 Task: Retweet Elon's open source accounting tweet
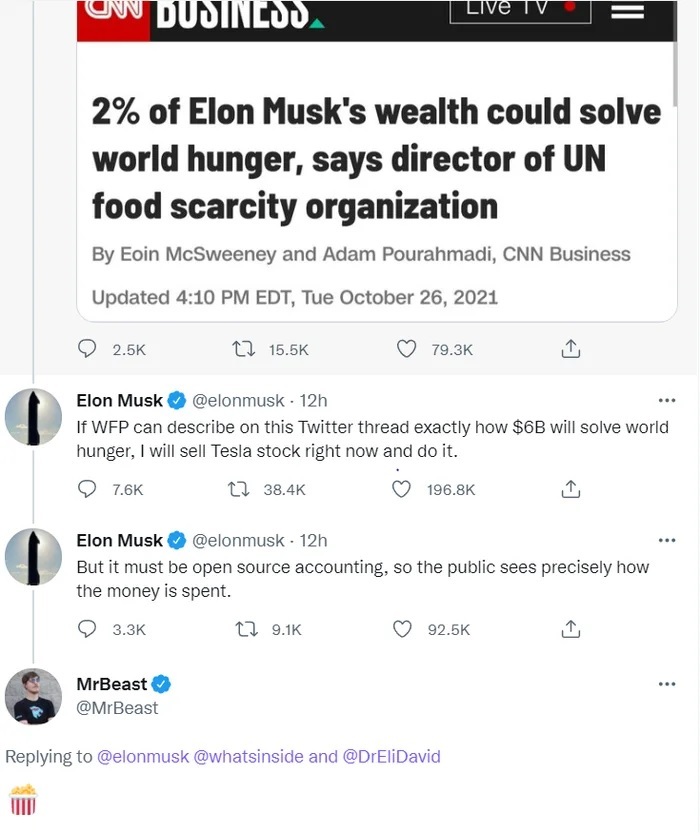tap(242, 629)
